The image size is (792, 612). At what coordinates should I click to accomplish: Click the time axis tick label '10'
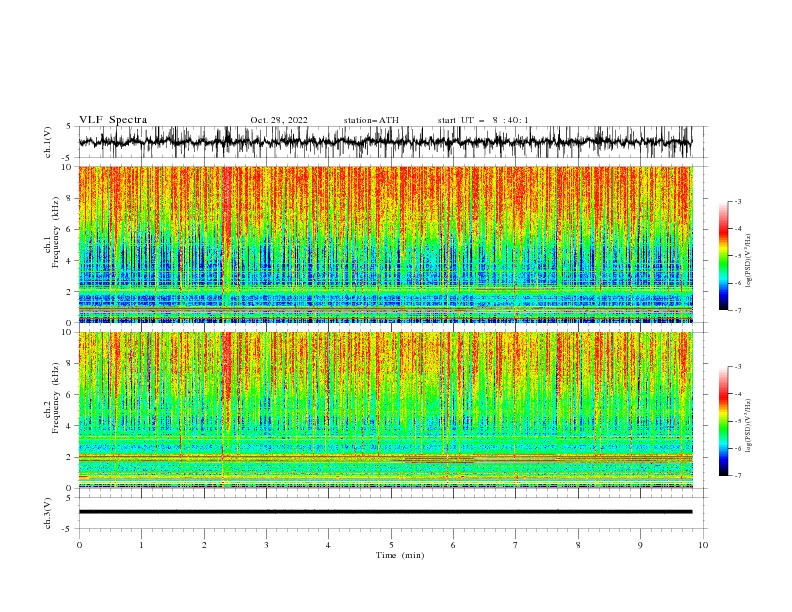(703, 545)
